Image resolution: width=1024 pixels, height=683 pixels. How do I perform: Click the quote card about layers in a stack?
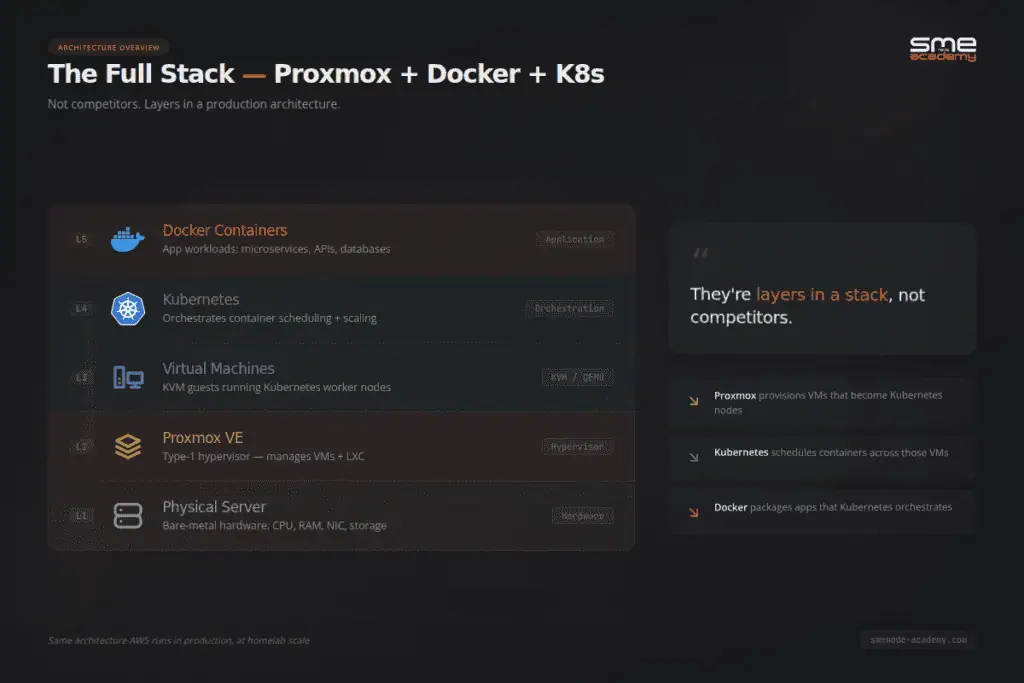[822, 288]
